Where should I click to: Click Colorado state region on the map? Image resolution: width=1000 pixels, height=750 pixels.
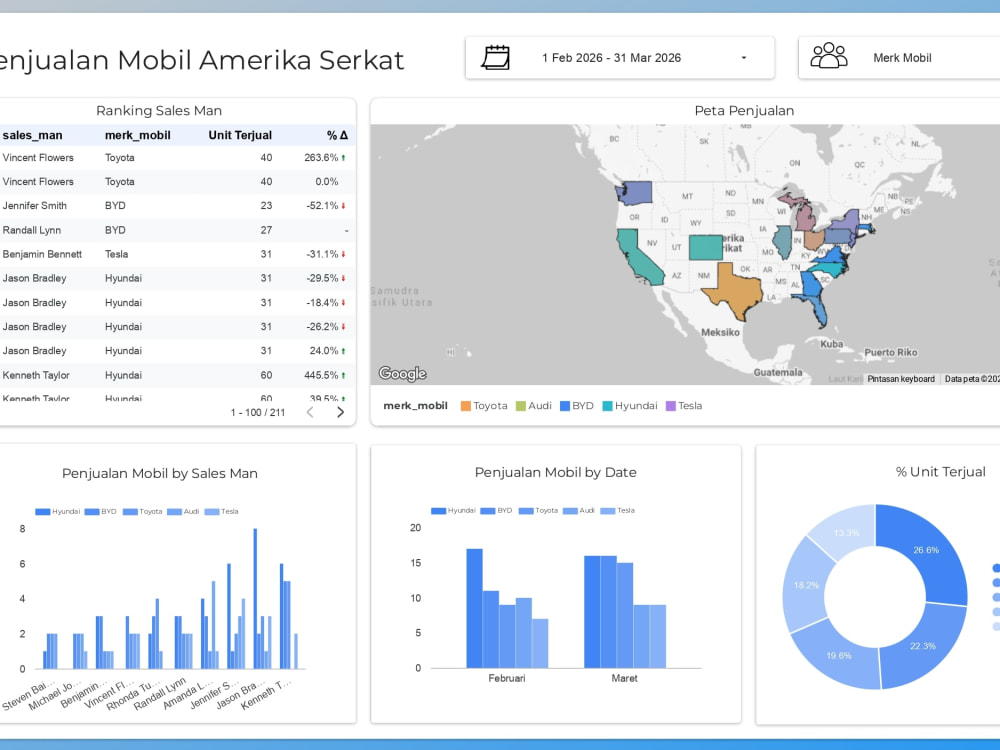point(705,247)
